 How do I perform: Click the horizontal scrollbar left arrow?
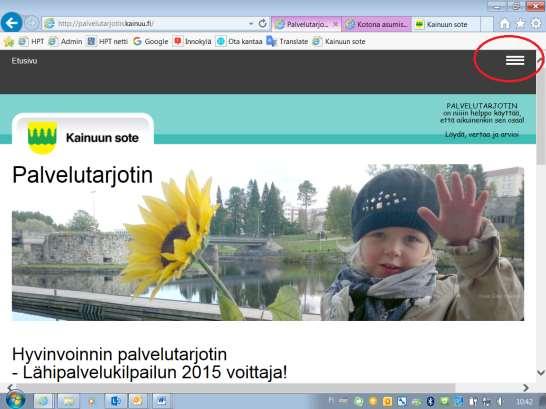10,387
